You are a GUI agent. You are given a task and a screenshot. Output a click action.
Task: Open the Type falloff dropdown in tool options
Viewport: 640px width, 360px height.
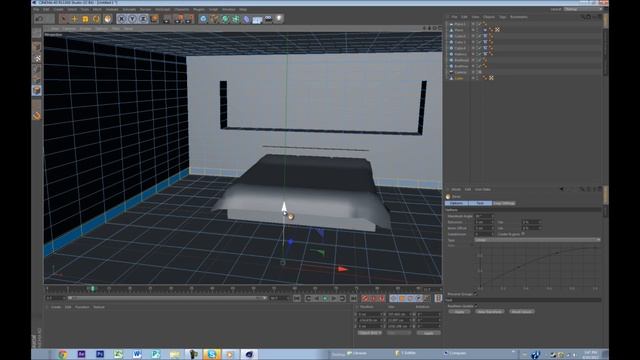pyautogui.click(x=538, y=240)
